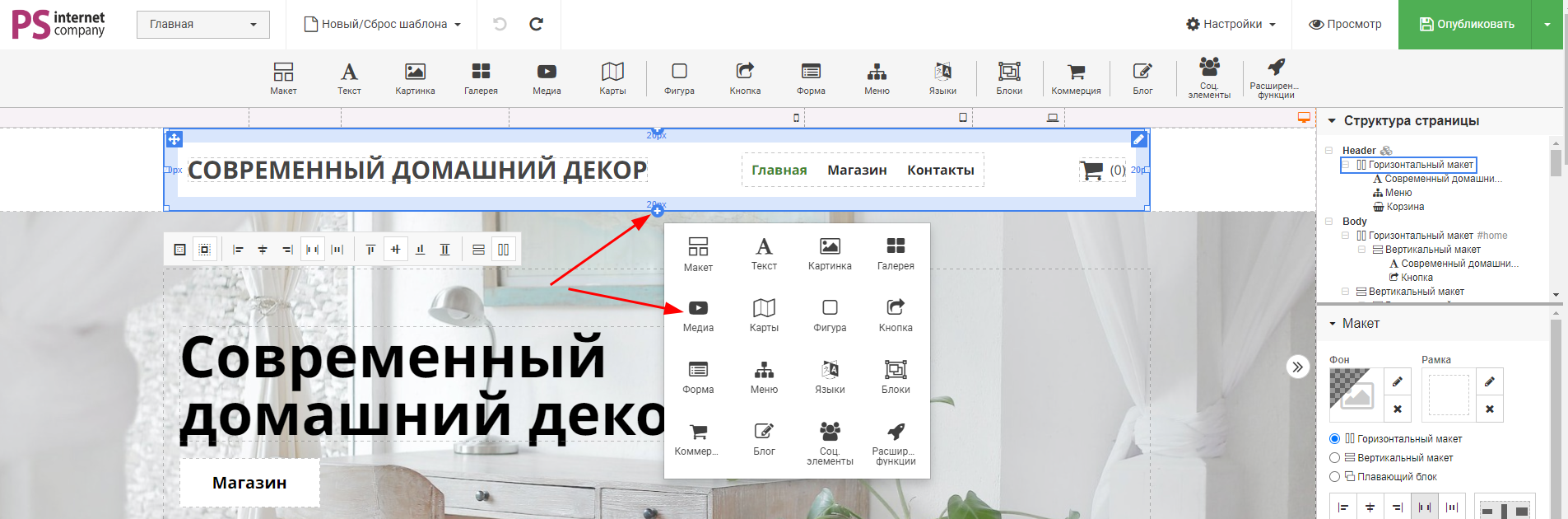
Task: Click the Магазин button on the banner
Action: 249,483
